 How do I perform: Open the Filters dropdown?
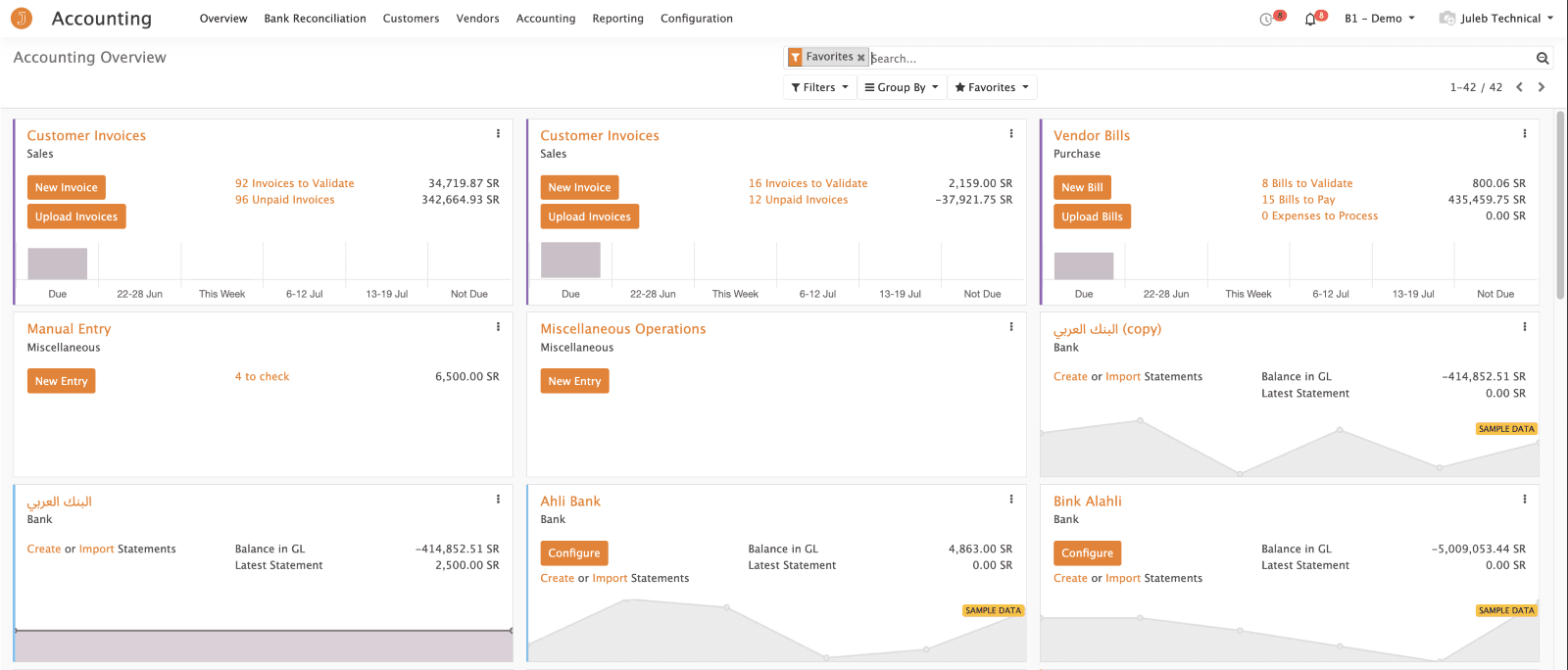tap(819, 87)
